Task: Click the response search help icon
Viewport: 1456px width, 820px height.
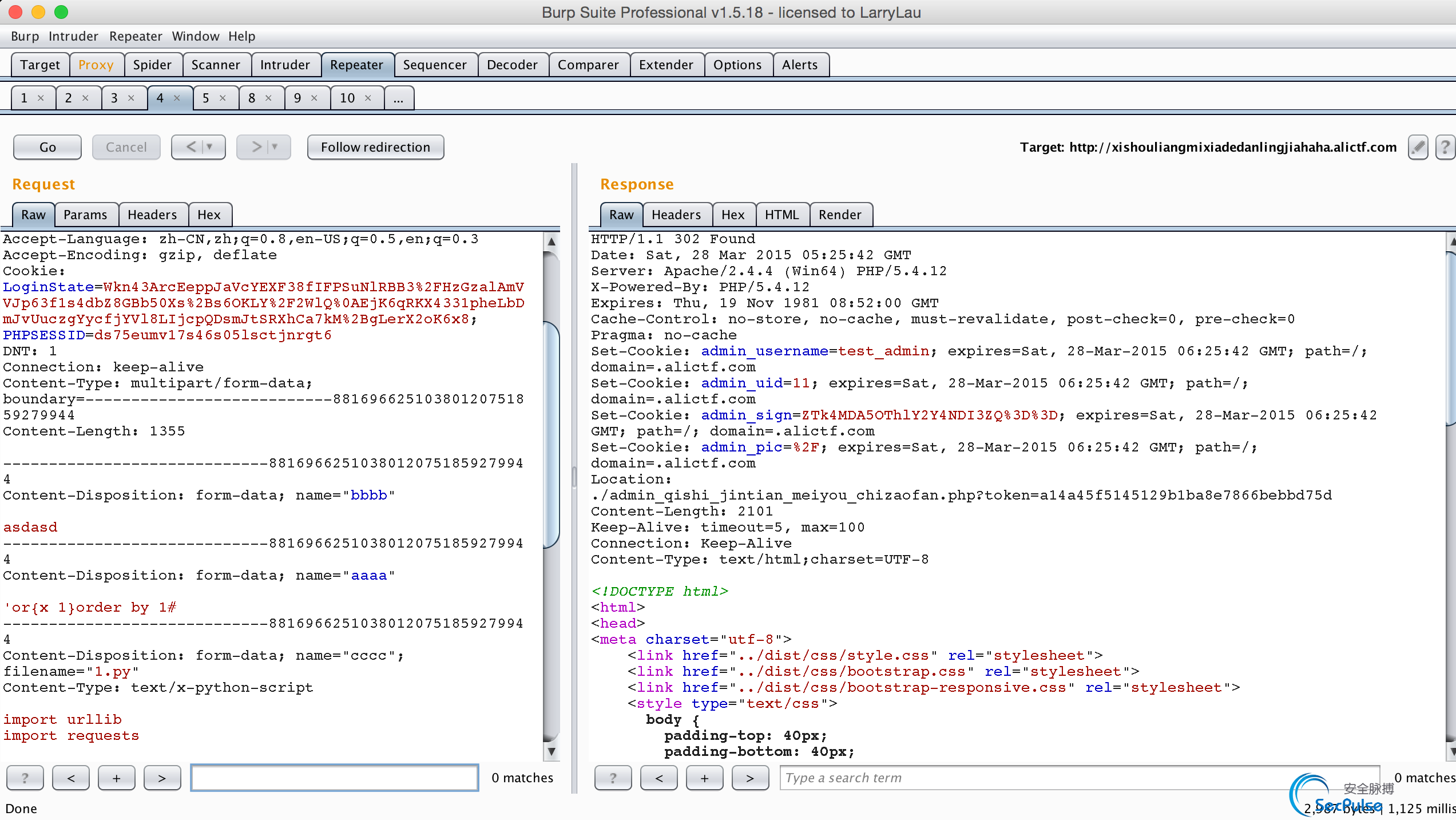Action: [x=613, y=778]
